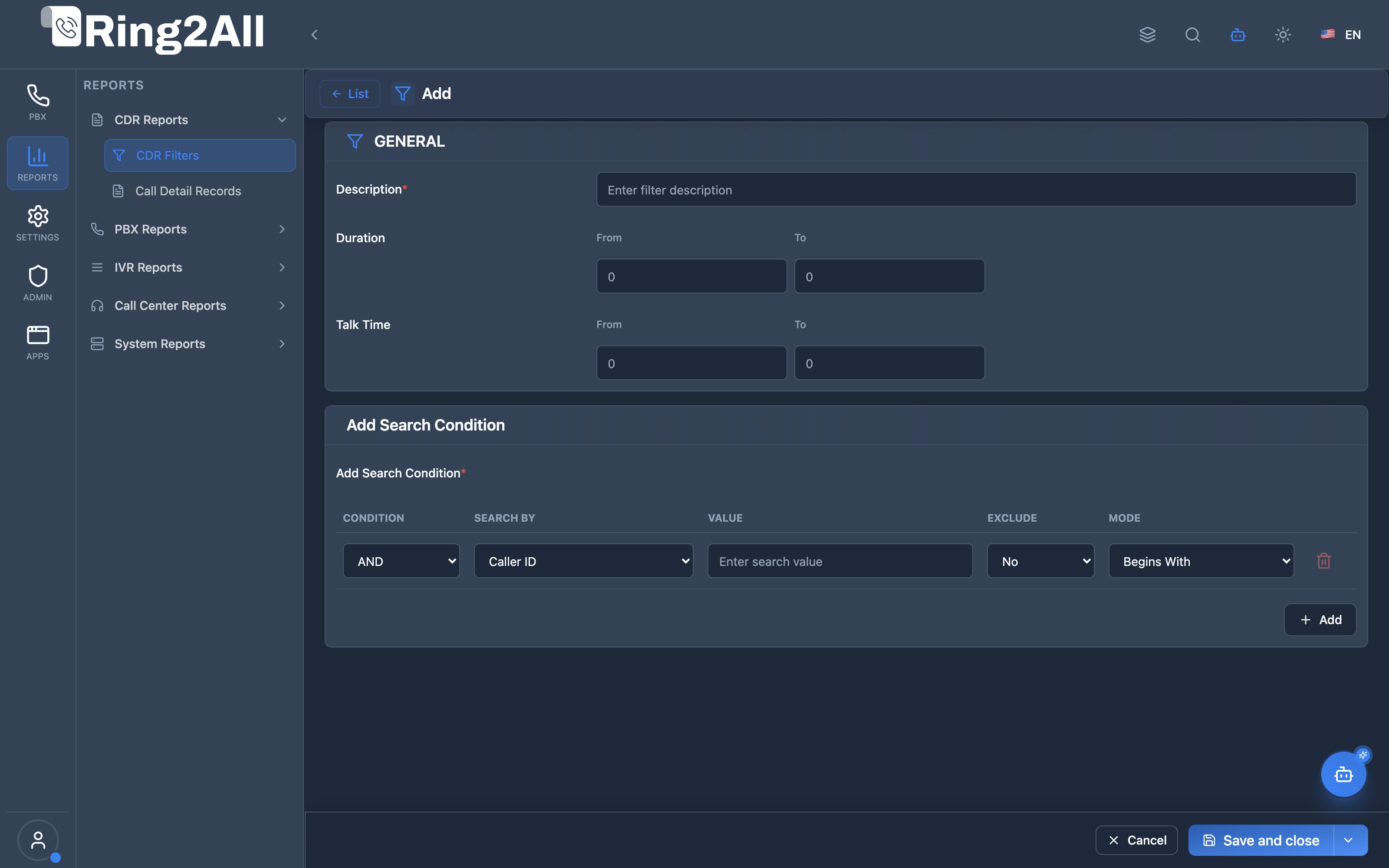Click the Talk Time From field
1389x868 pixels.
(691, 363)
